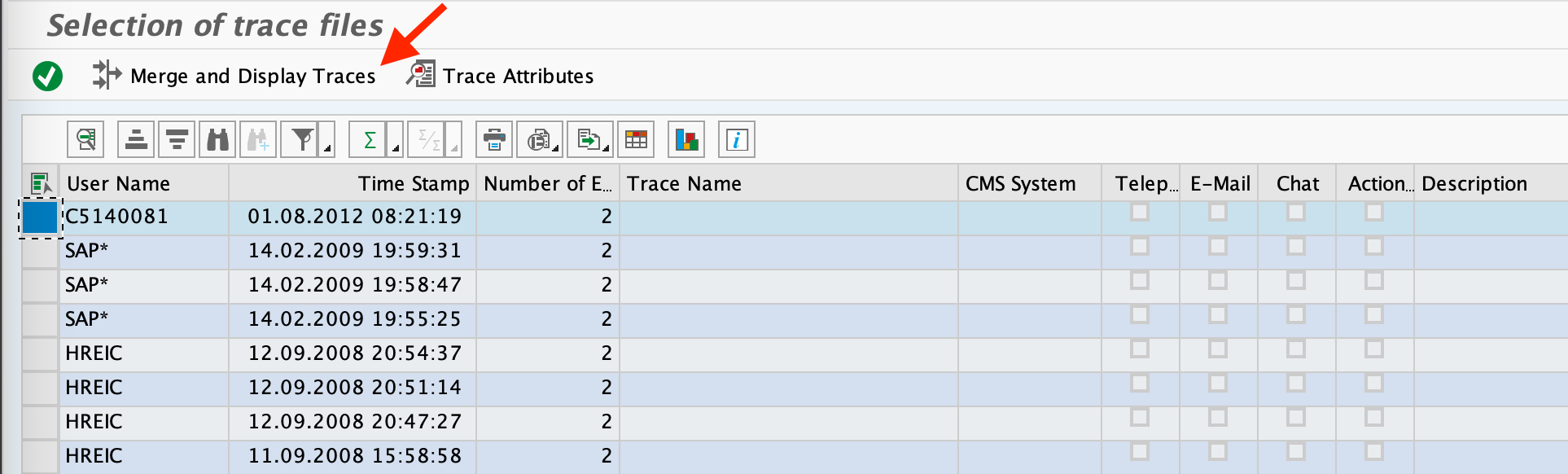Click the printer icon to print list

pyautogui.click(x=494, y=140)
